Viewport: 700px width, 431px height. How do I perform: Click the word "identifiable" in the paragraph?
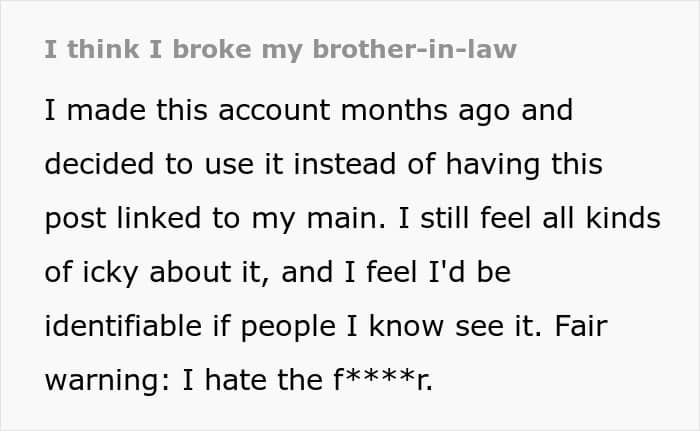click(x=123, y=326)
